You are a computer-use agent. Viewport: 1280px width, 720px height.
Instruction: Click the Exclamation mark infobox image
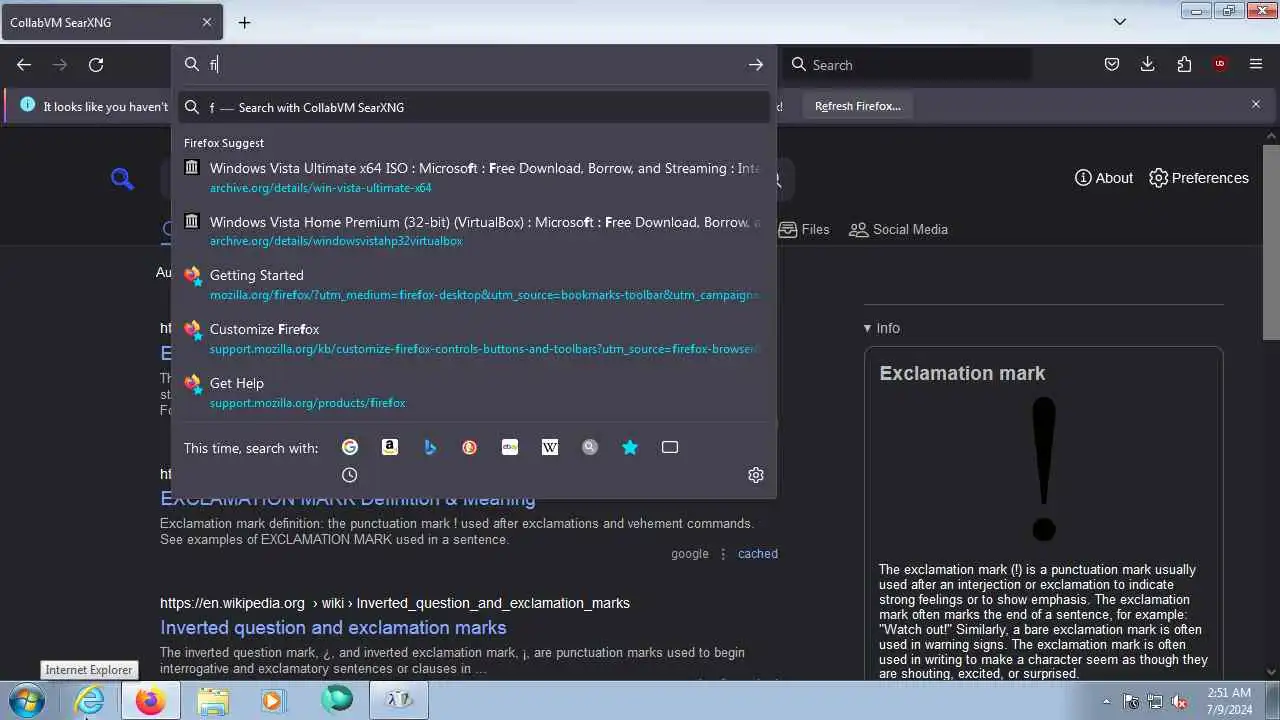coord(1044,468)
